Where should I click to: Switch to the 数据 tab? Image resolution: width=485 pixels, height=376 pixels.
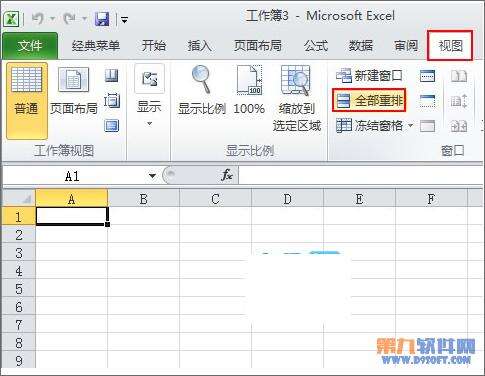click(361, 46)
